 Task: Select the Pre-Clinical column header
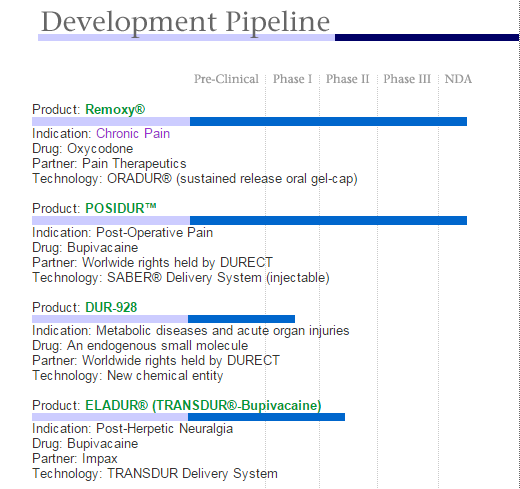coord(226,79)
